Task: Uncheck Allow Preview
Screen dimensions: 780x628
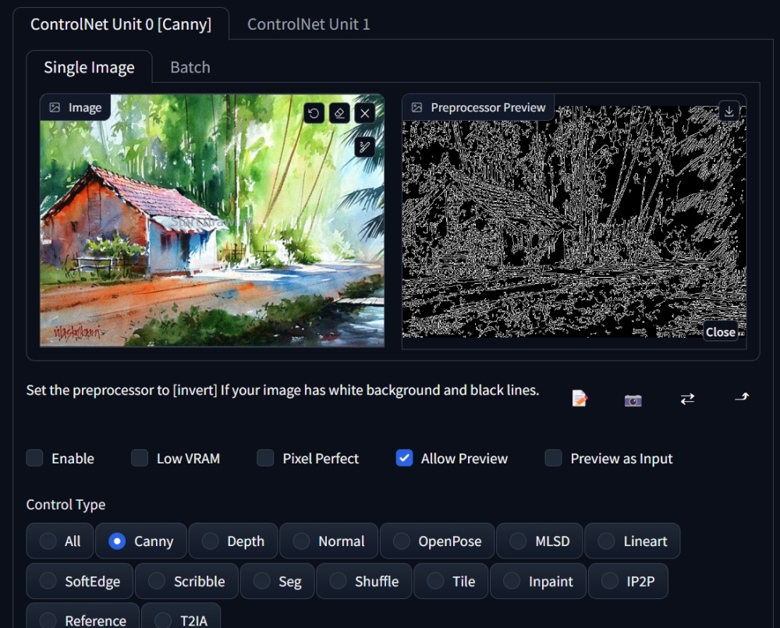Action: [x=404, y=458]
